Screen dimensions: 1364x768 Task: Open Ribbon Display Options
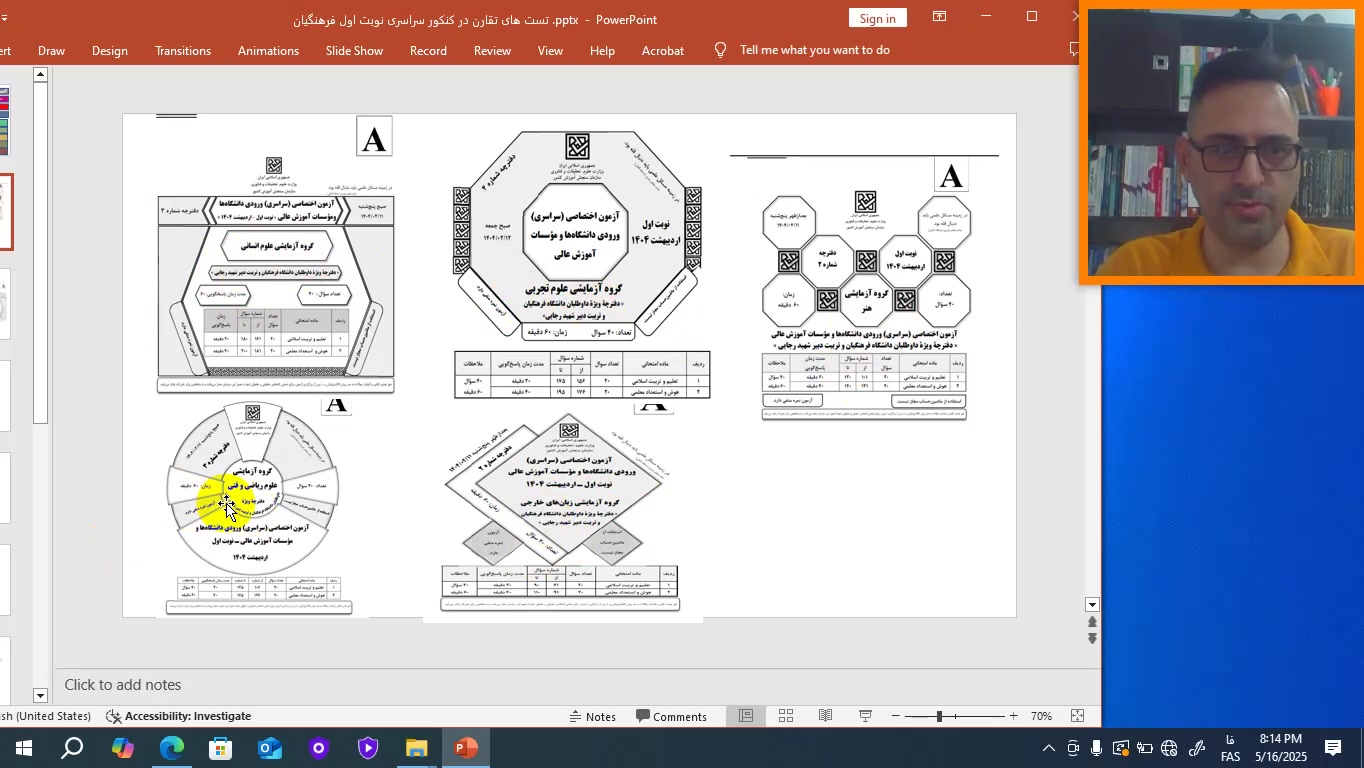[x=939, y=17]
